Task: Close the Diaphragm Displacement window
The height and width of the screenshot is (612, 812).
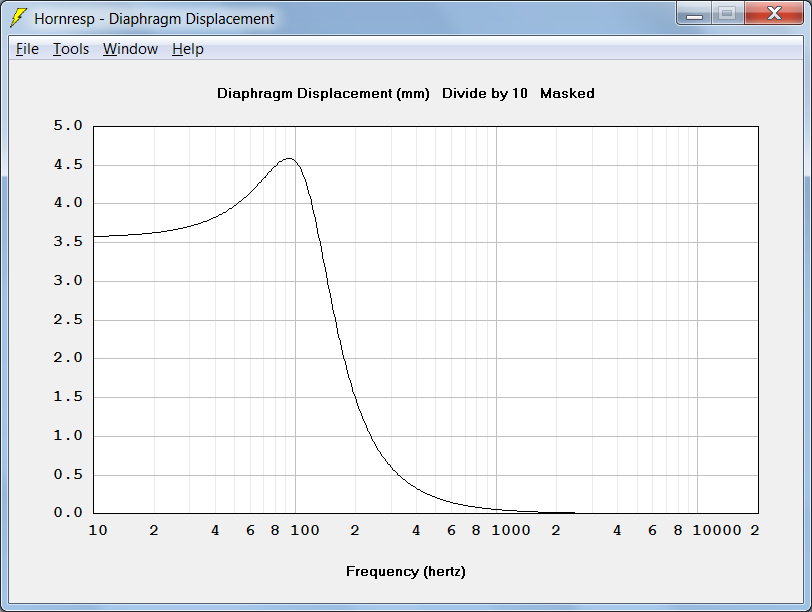Action: [x=774, y=14]
